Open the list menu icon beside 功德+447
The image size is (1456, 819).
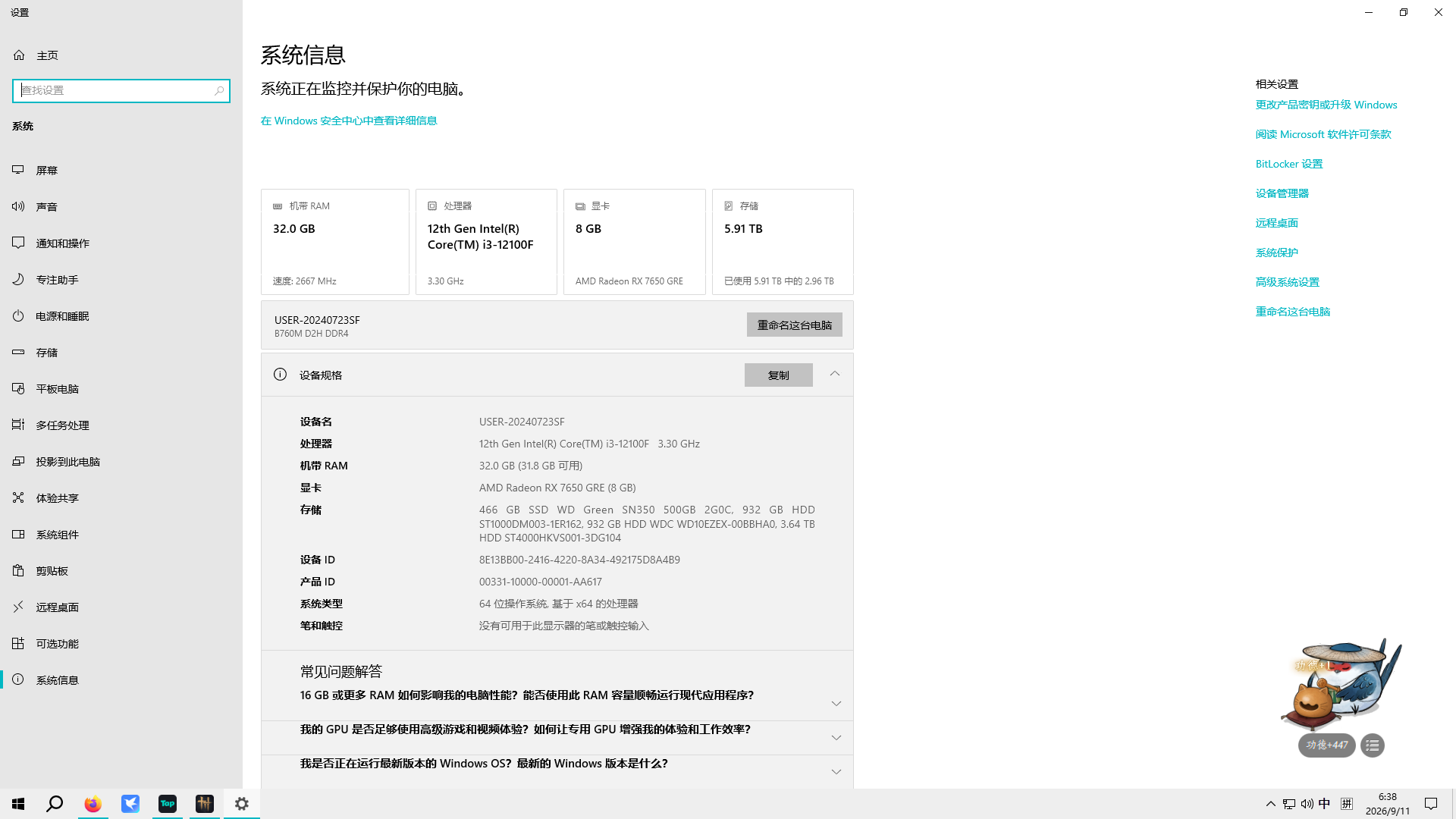[1373, 745]
